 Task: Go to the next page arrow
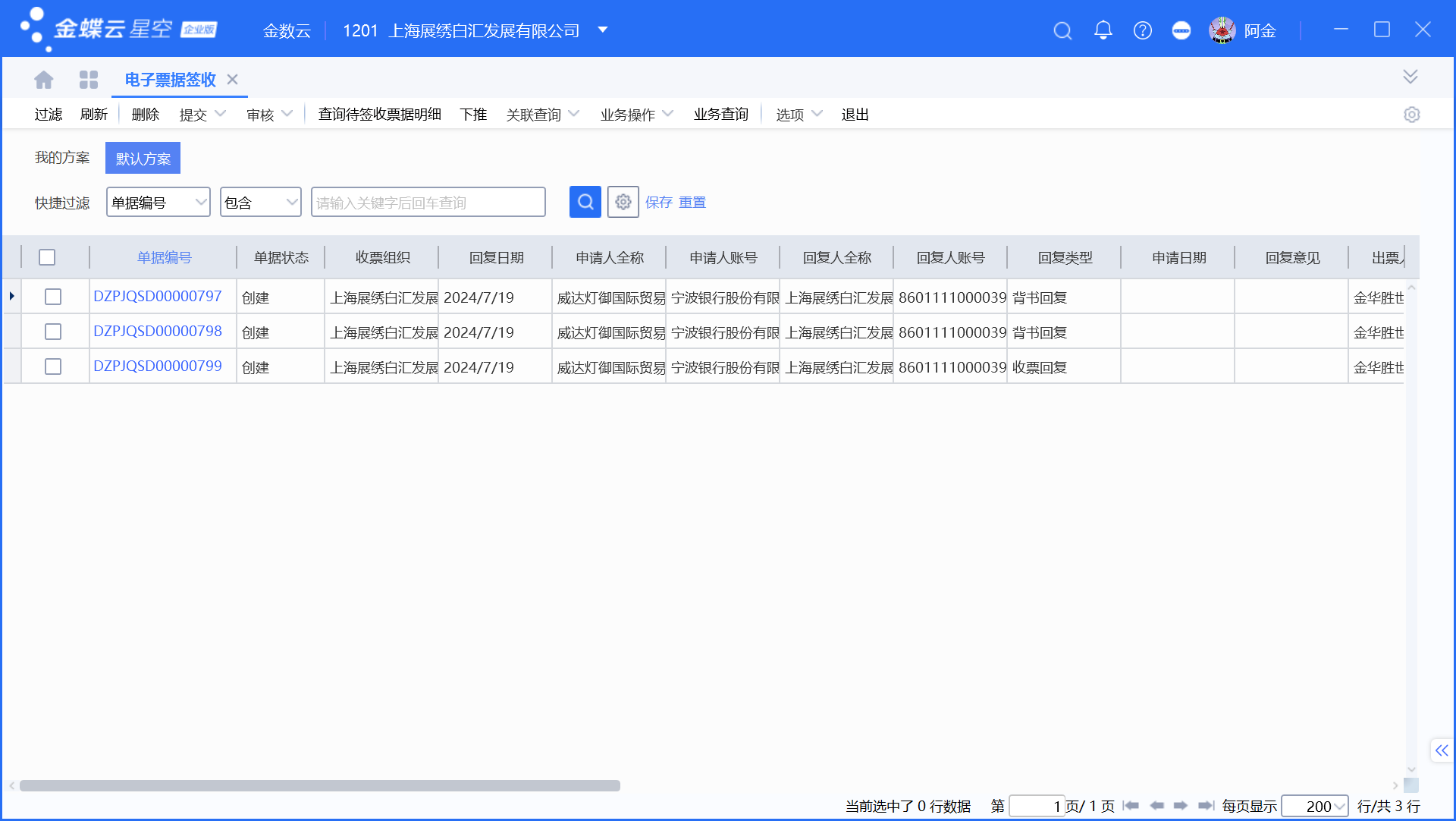pyautogui.click(x=1181, y=806)
